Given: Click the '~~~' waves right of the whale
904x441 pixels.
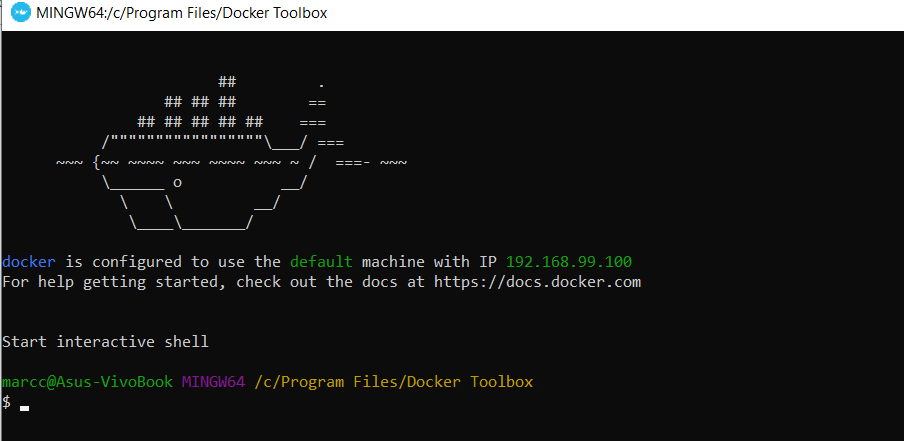Looking at the screenshot, I should pyautogui.click(x=393, y=162).
